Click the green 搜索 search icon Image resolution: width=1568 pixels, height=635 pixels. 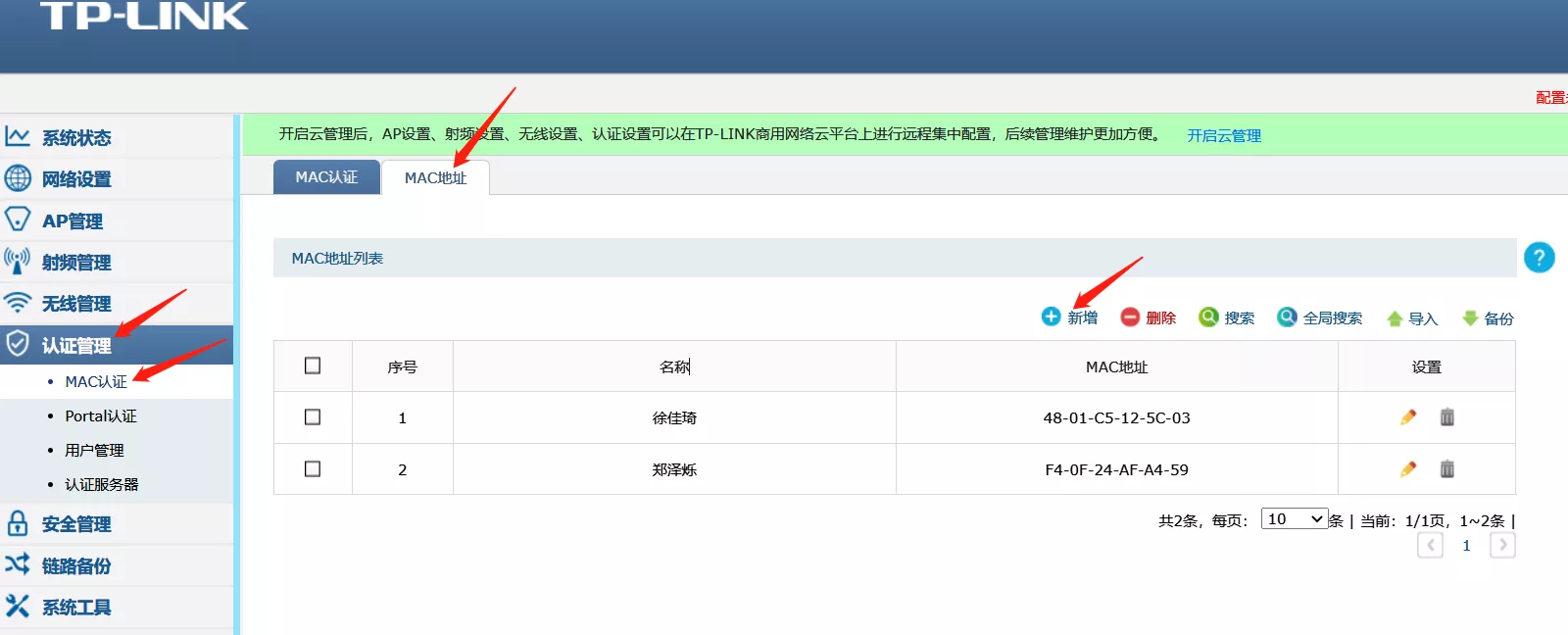coord(1208,317)
